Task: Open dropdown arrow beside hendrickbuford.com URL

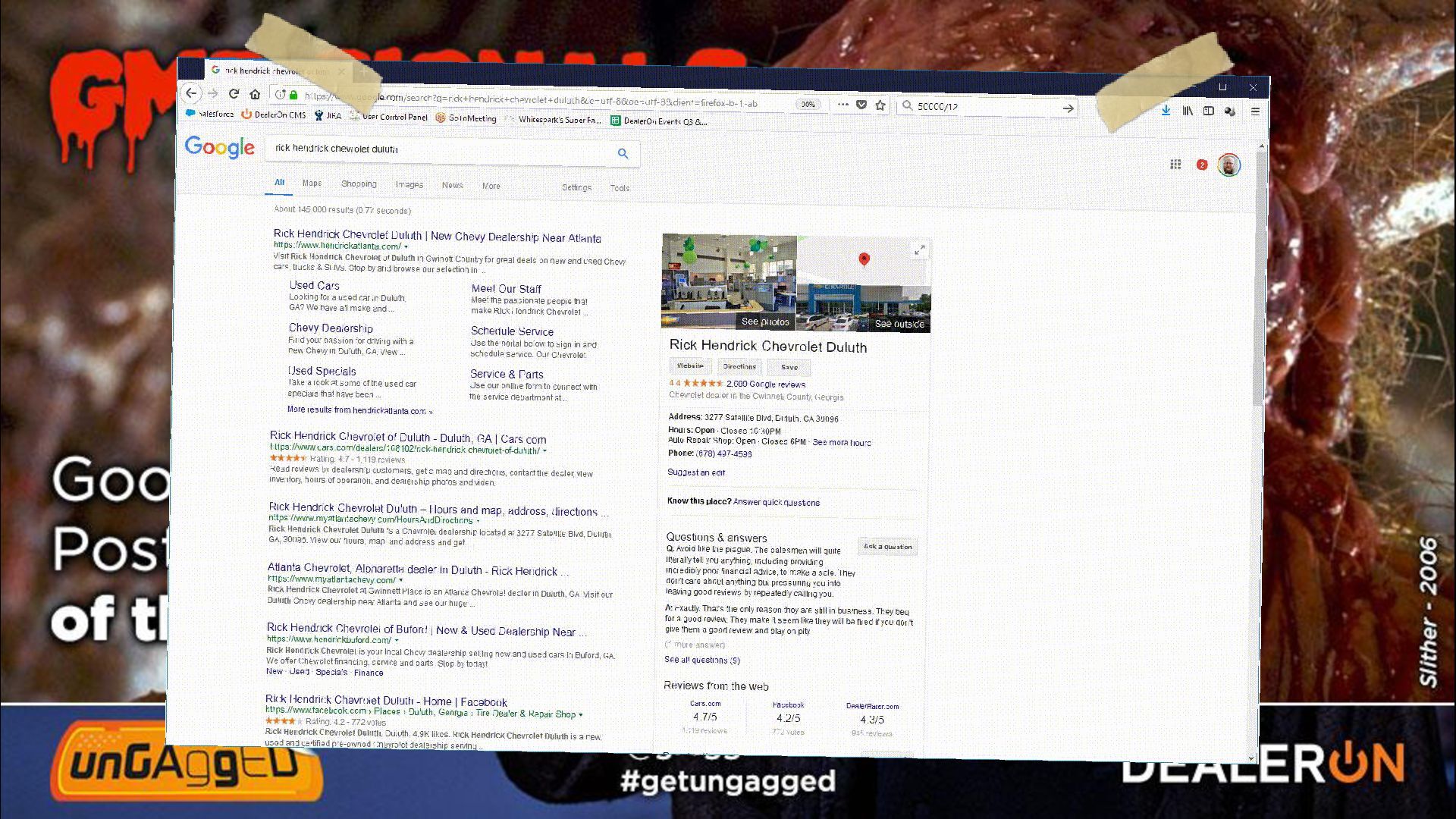Action: 397,640
